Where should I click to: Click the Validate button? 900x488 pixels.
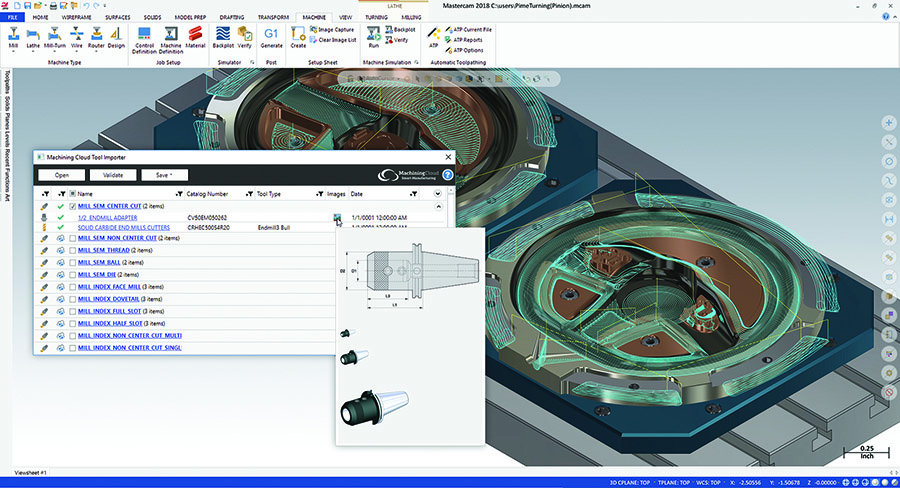(x=112, y=175)
